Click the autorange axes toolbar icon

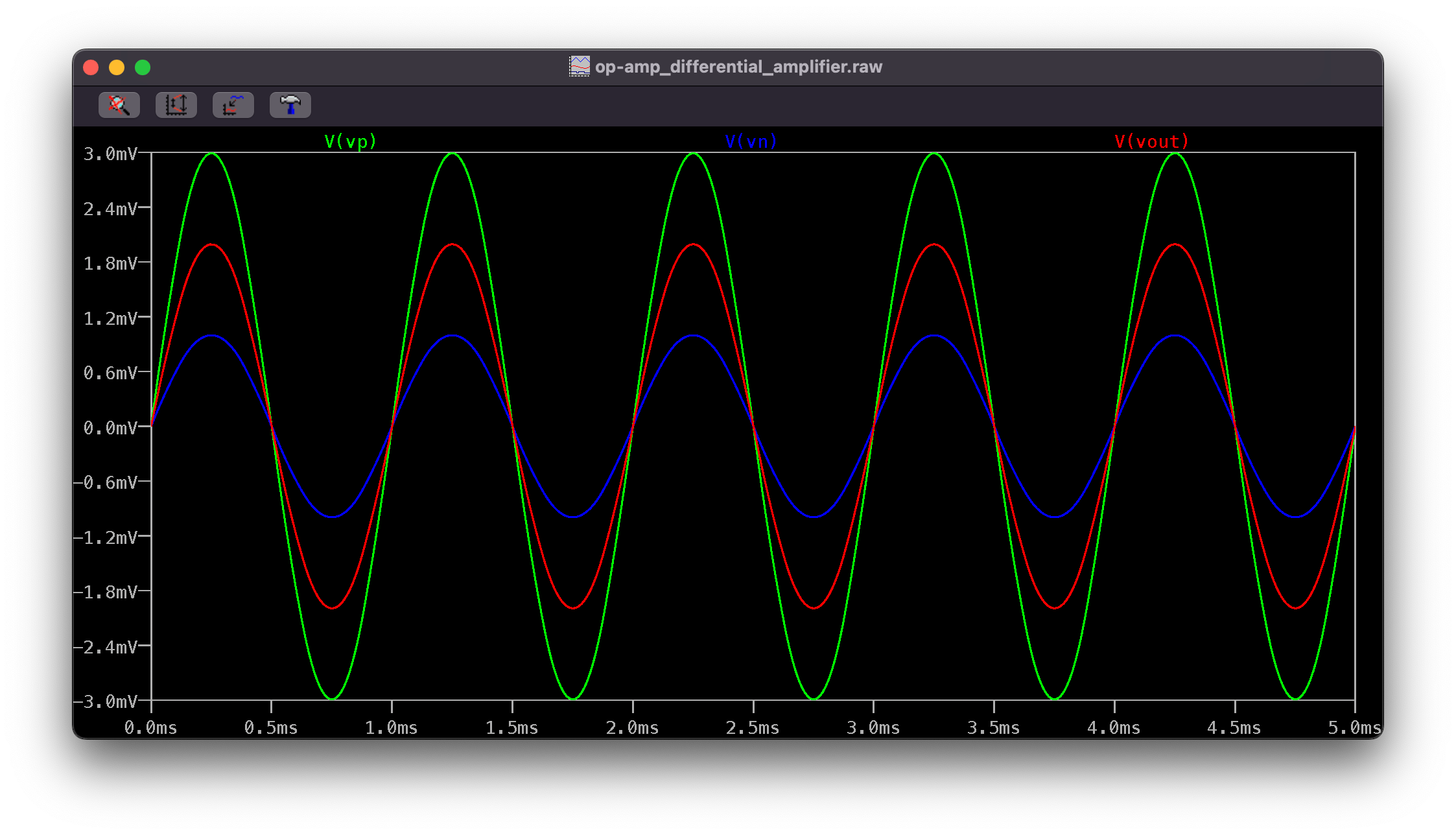click(176, 105)
